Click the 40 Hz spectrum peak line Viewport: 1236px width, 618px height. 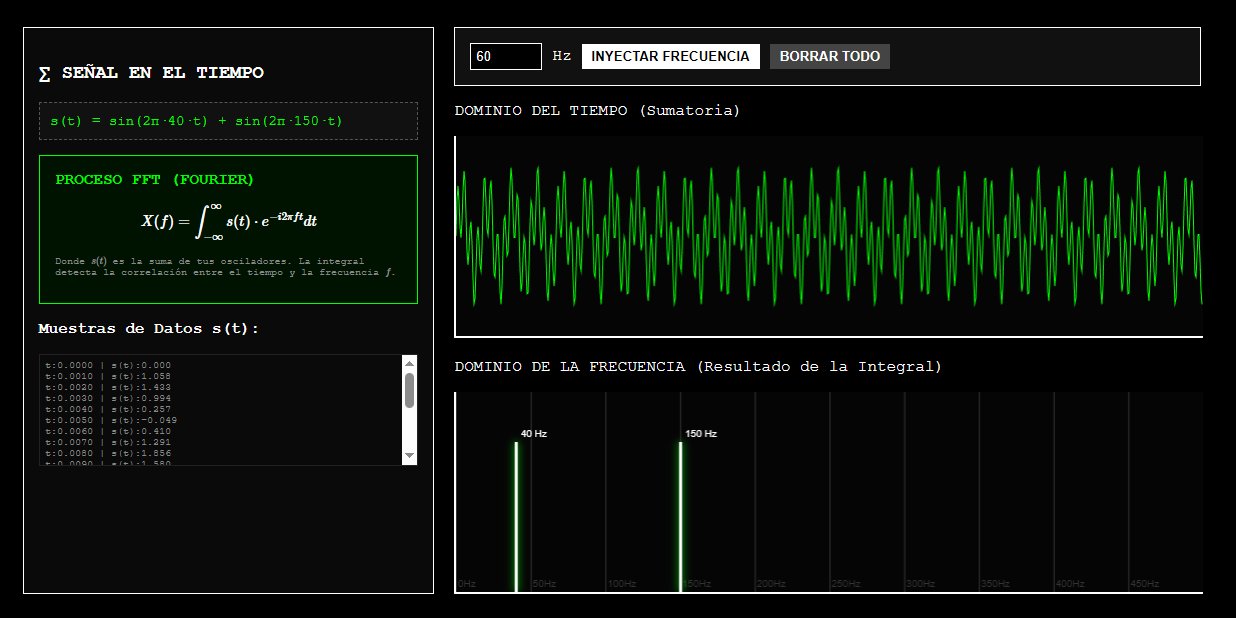pyautogui.click(x=516, y=517)
